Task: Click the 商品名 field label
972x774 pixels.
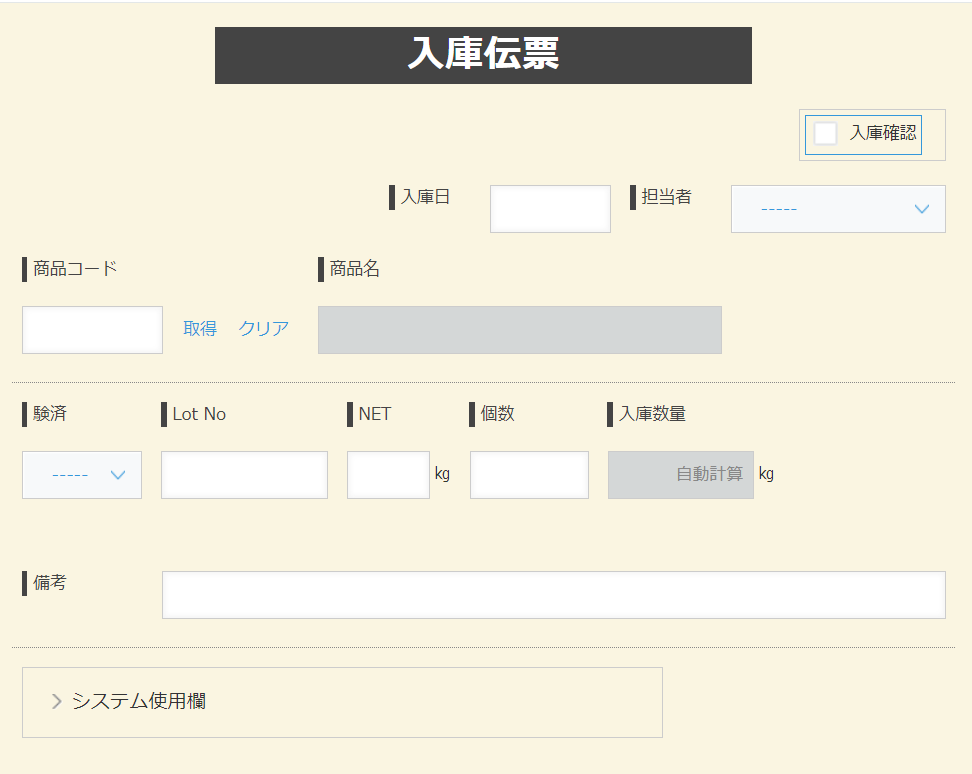Action: pos(354,269)
